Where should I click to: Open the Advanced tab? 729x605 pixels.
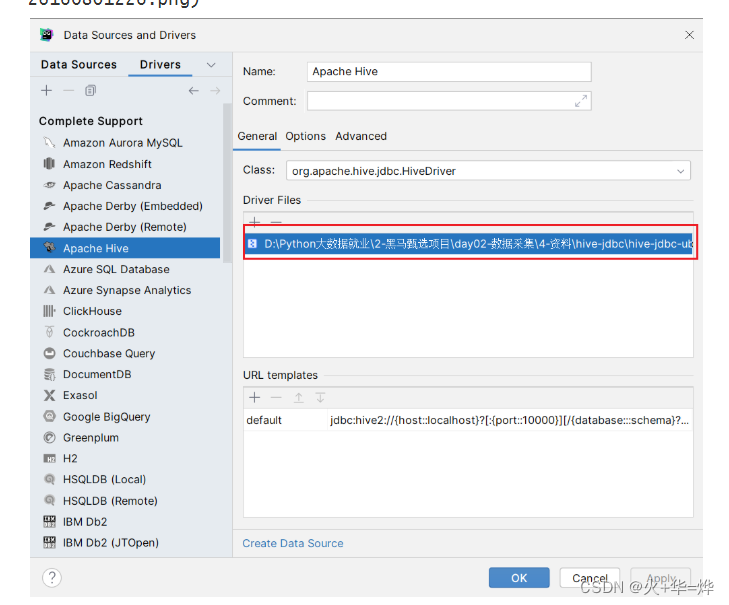[361, 136]
